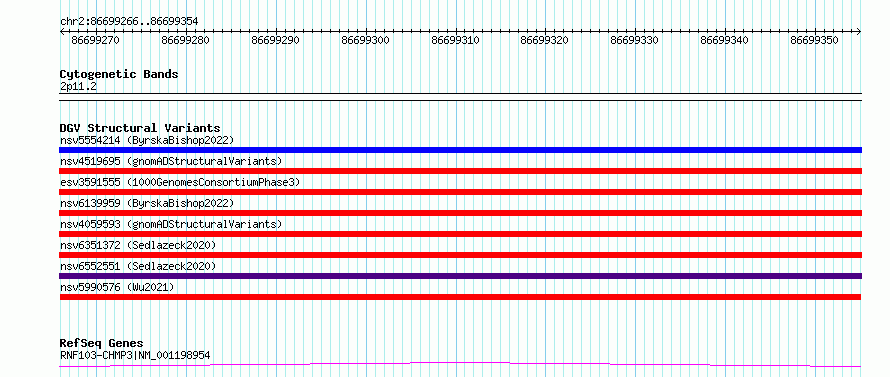This screenshot has height=377, width=890.
Task: Click the RefSeq Genes track heading
Action: click(x=101, y=344)
